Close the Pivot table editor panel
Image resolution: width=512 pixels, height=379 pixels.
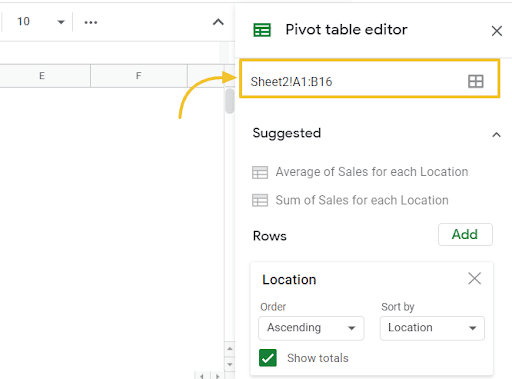(x=497, y=31)
